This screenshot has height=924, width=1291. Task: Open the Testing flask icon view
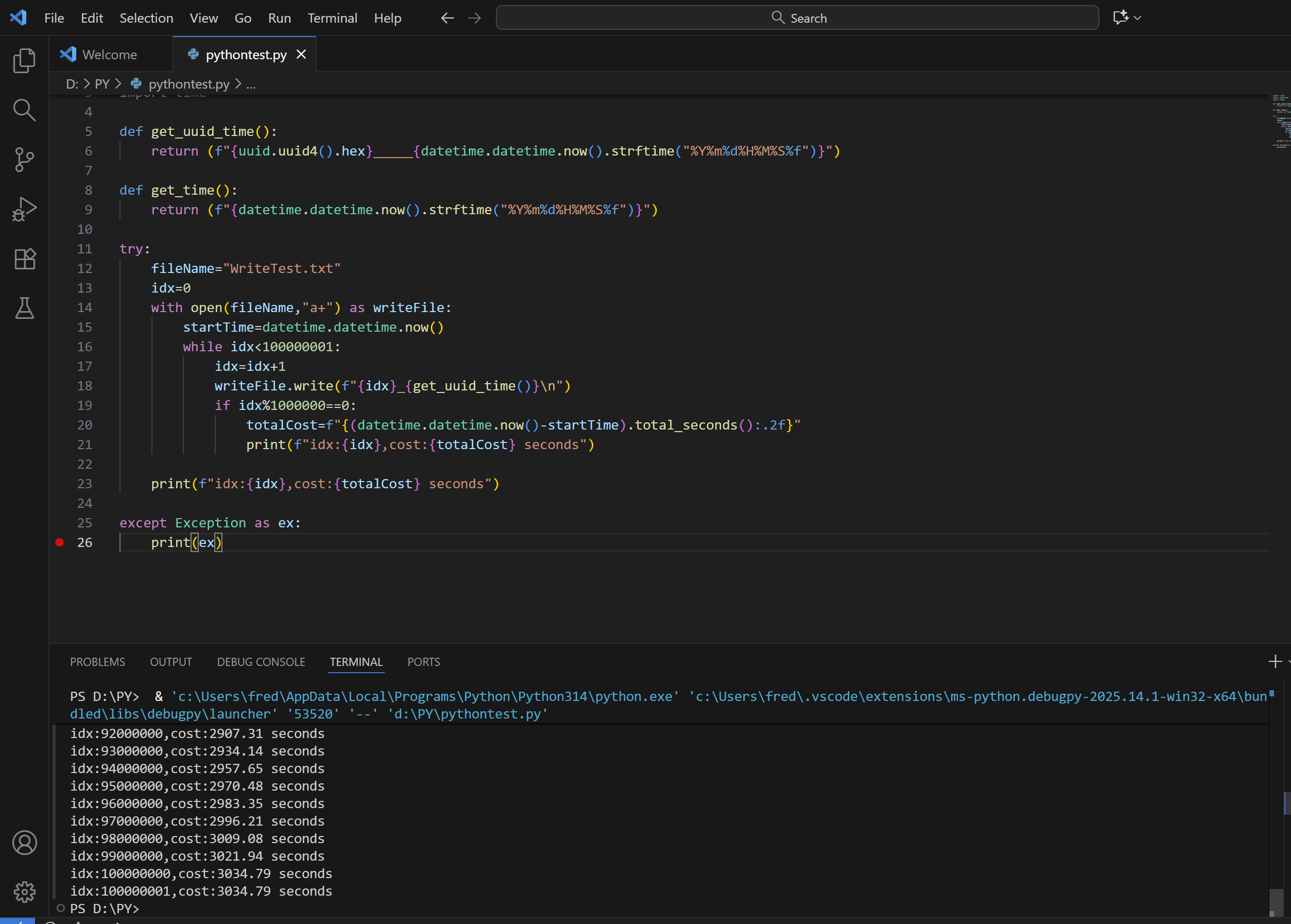[x=24, y=309]
